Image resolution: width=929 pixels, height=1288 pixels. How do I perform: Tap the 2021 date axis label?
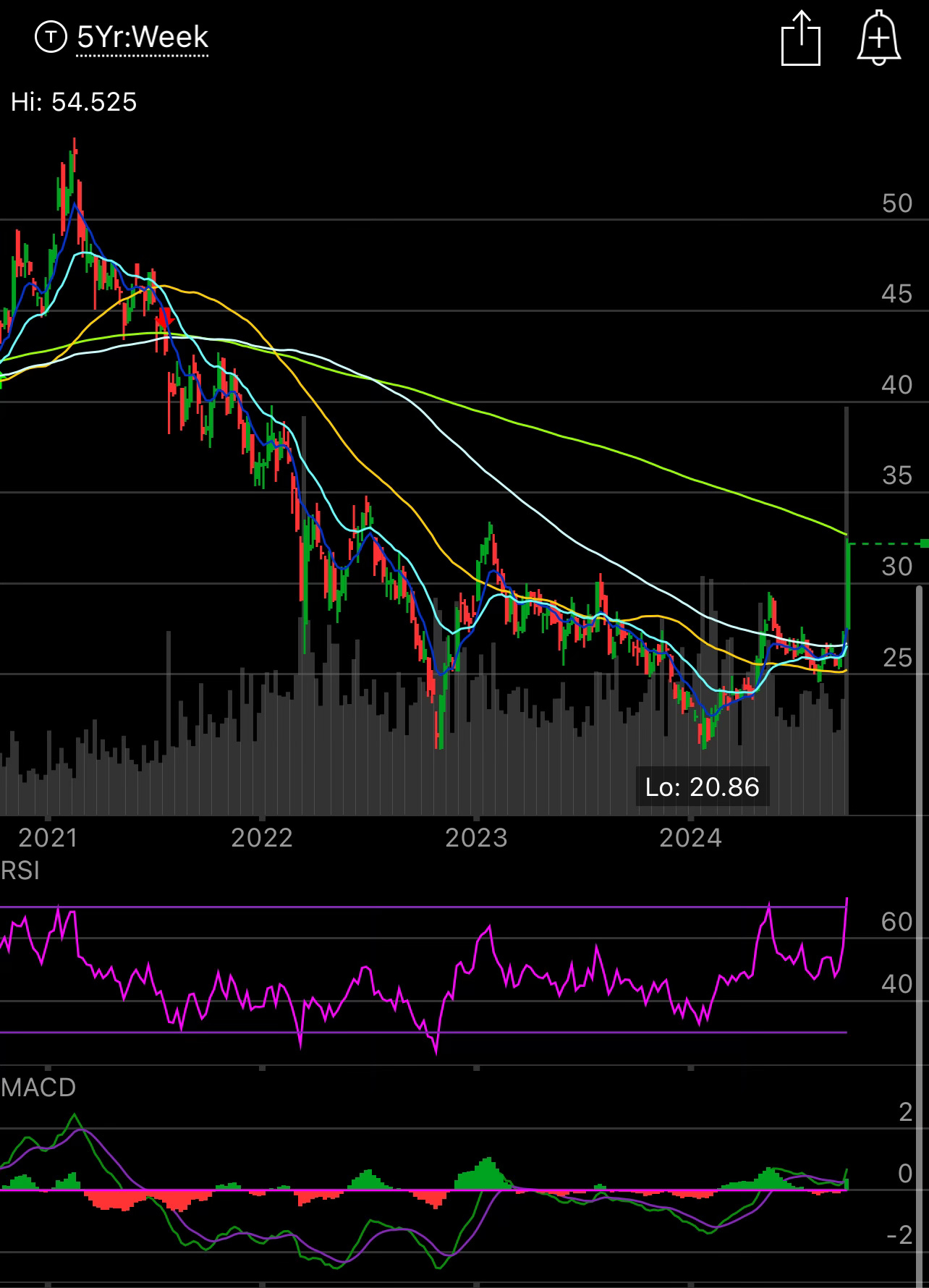coord(48,838)
